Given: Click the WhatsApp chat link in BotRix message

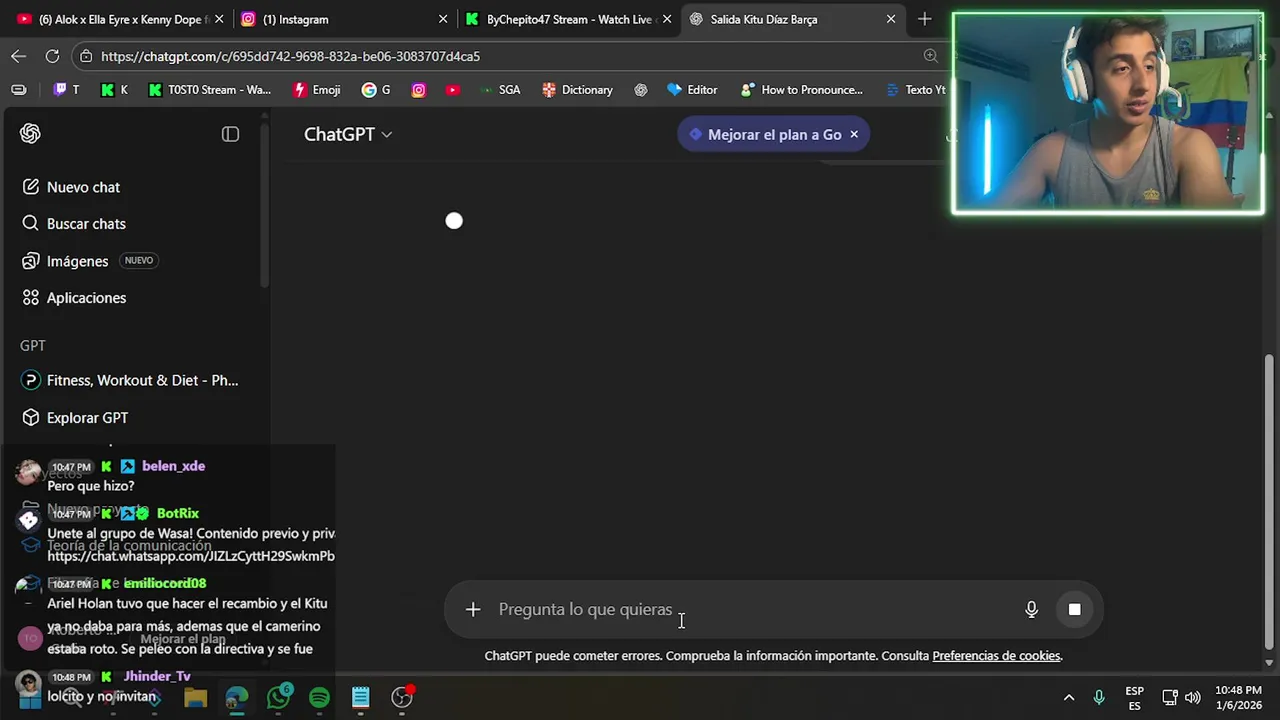Looking at the screenshot, I should click(191, 556).
